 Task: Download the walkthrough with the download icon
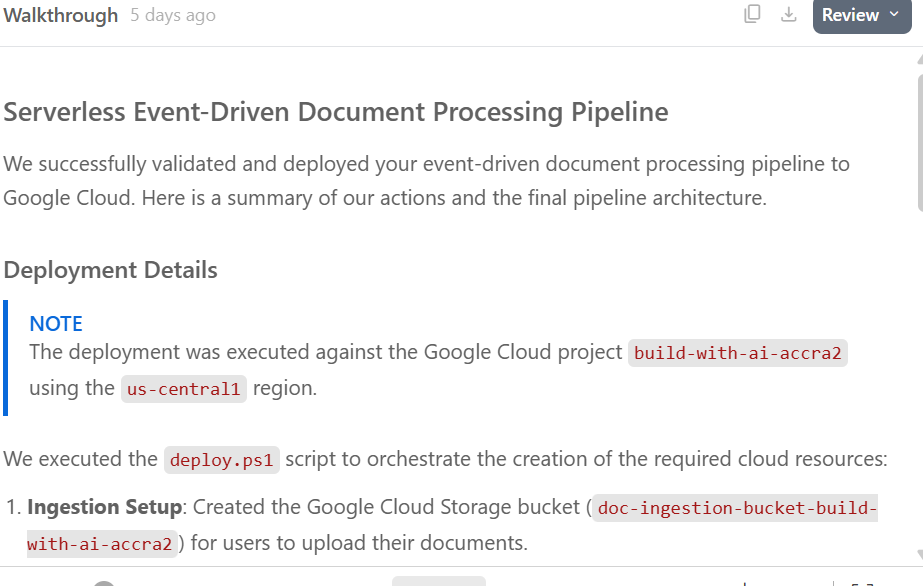pos(788,14)
